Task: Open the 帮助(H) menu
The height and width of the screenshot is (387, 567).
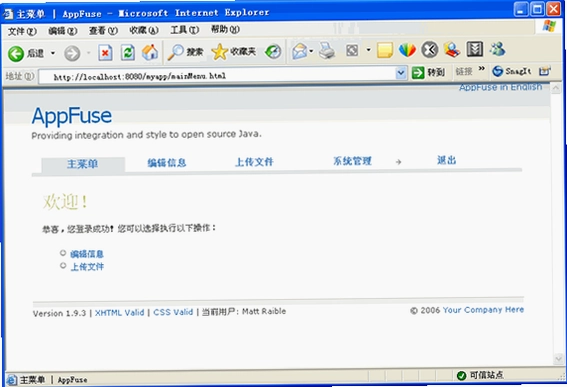Action: [225, 29]
